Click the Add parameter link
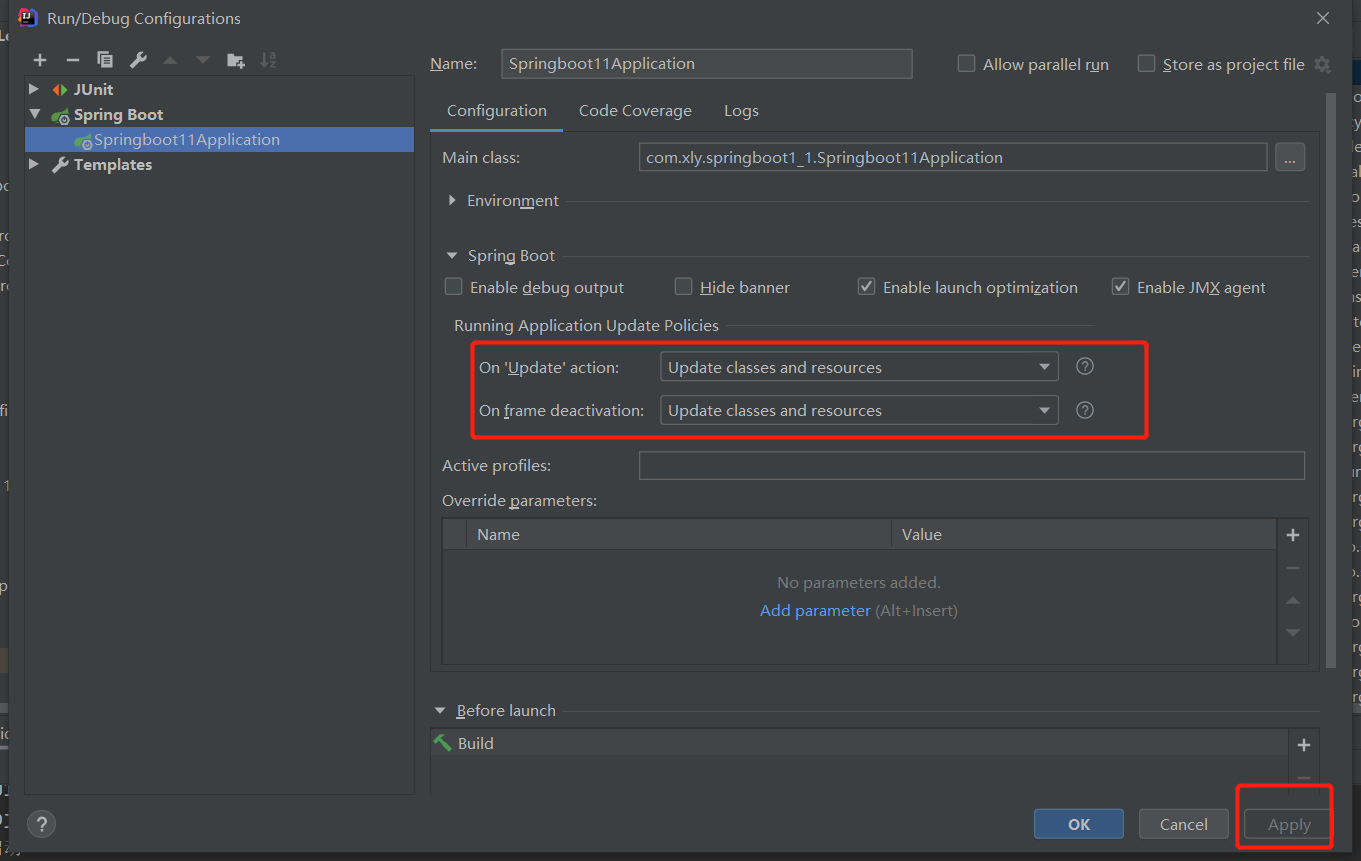This screenshot has height=861, width=1361. pos(815,610)
